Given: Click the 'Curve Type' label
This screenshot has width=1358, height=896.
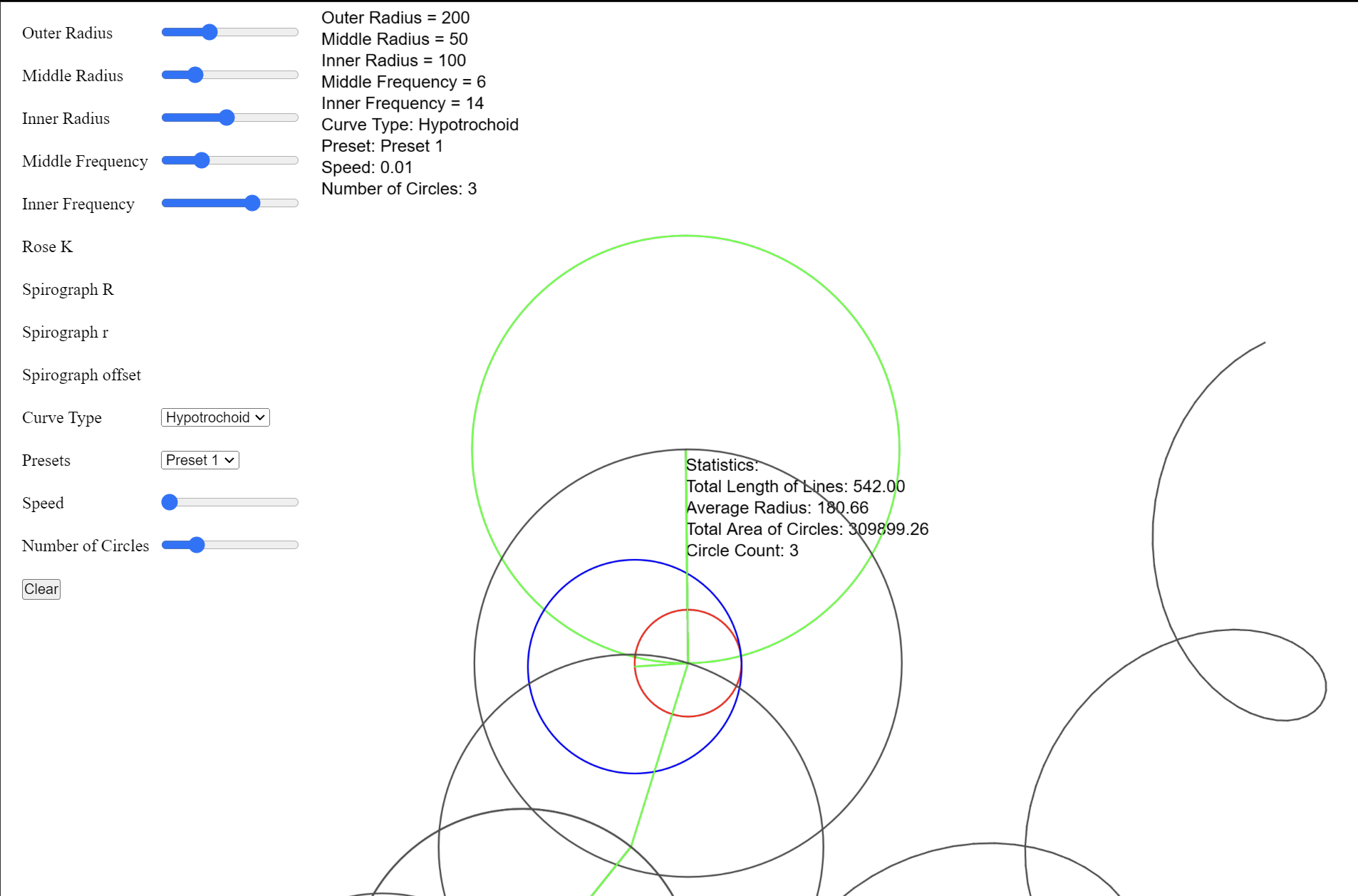Looking at the screenshot, I should pyautogui.click(x=62, y=417).
